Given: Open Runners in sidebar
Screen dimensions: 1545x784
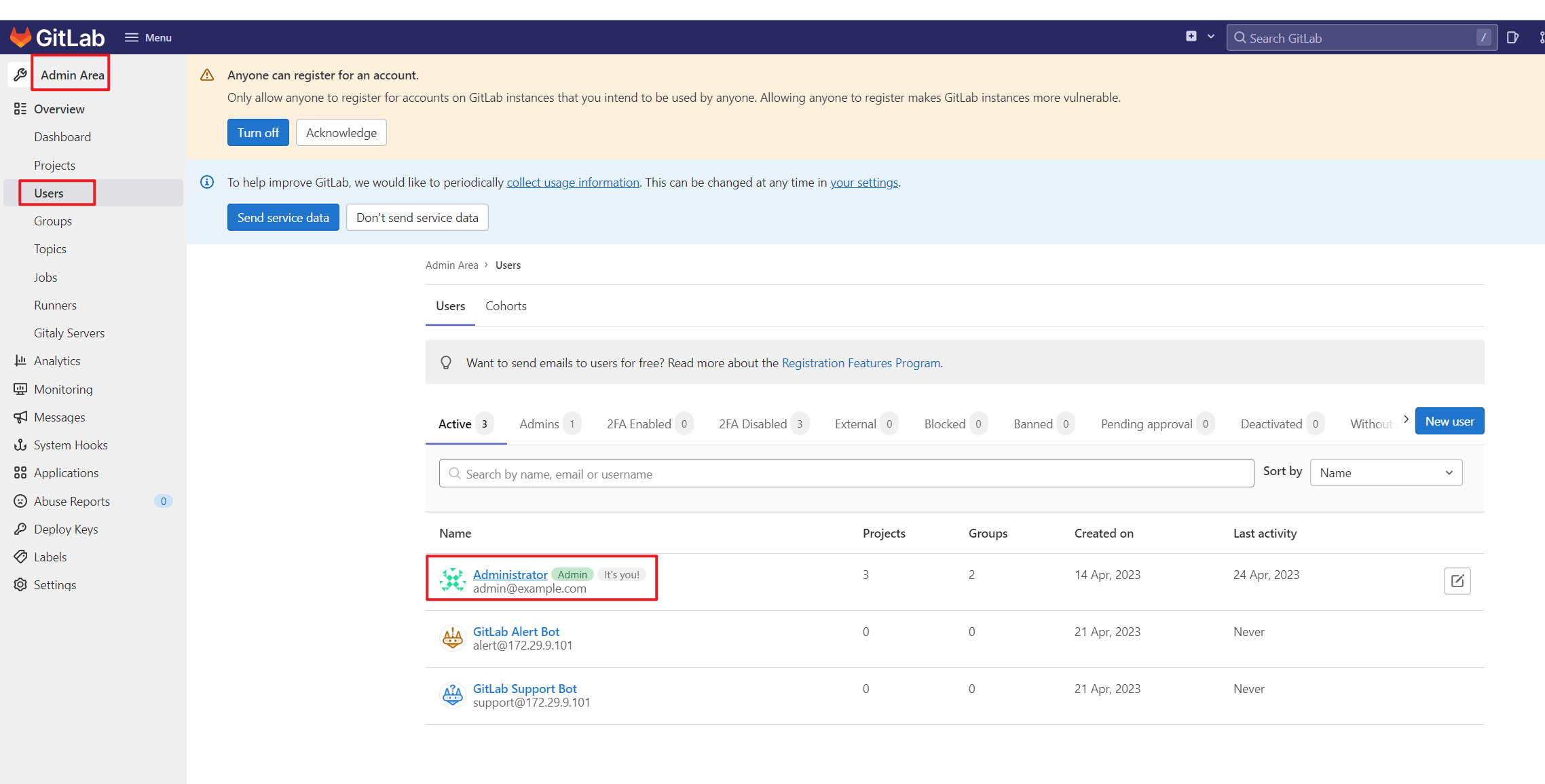Looking at the screenshot, I should (x=55, y=305).
